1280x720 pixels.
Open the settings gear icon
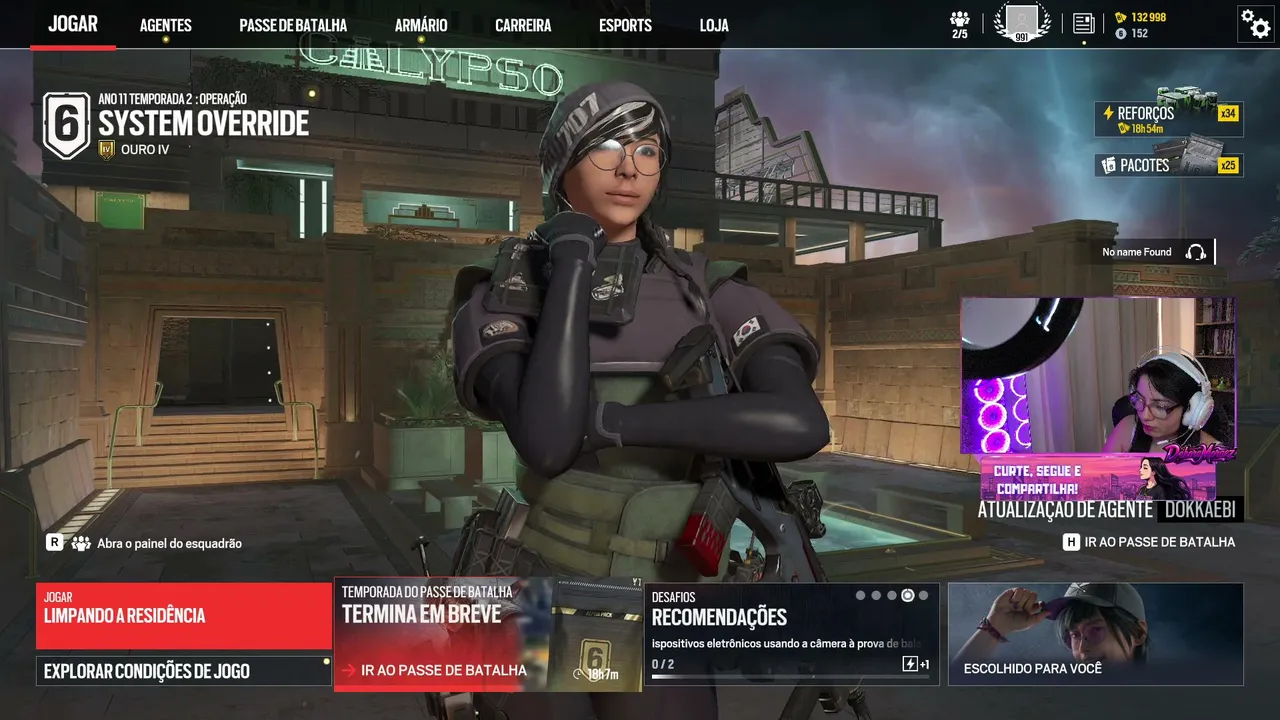[1255, 23]
